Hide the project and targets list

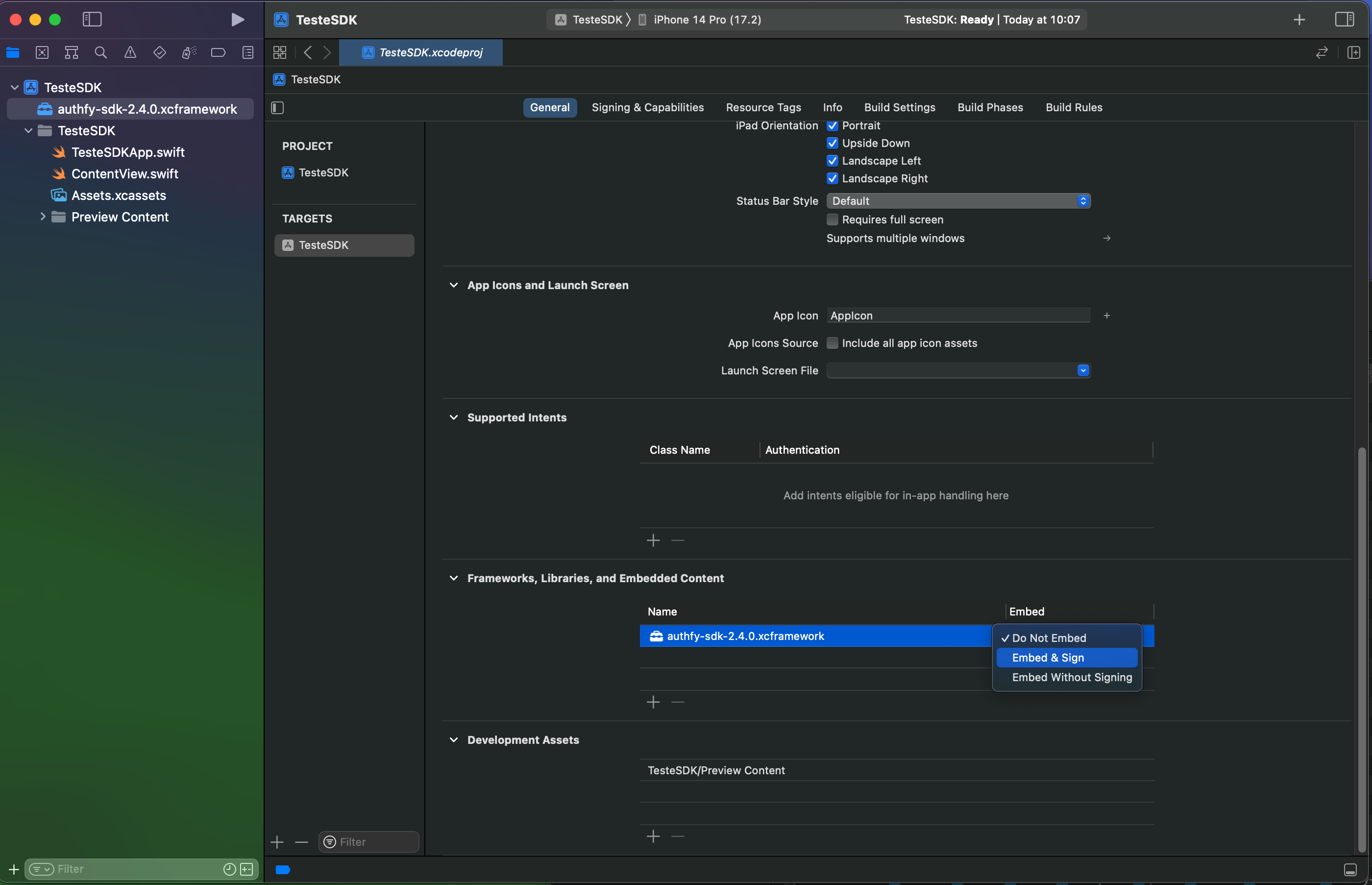277,108
